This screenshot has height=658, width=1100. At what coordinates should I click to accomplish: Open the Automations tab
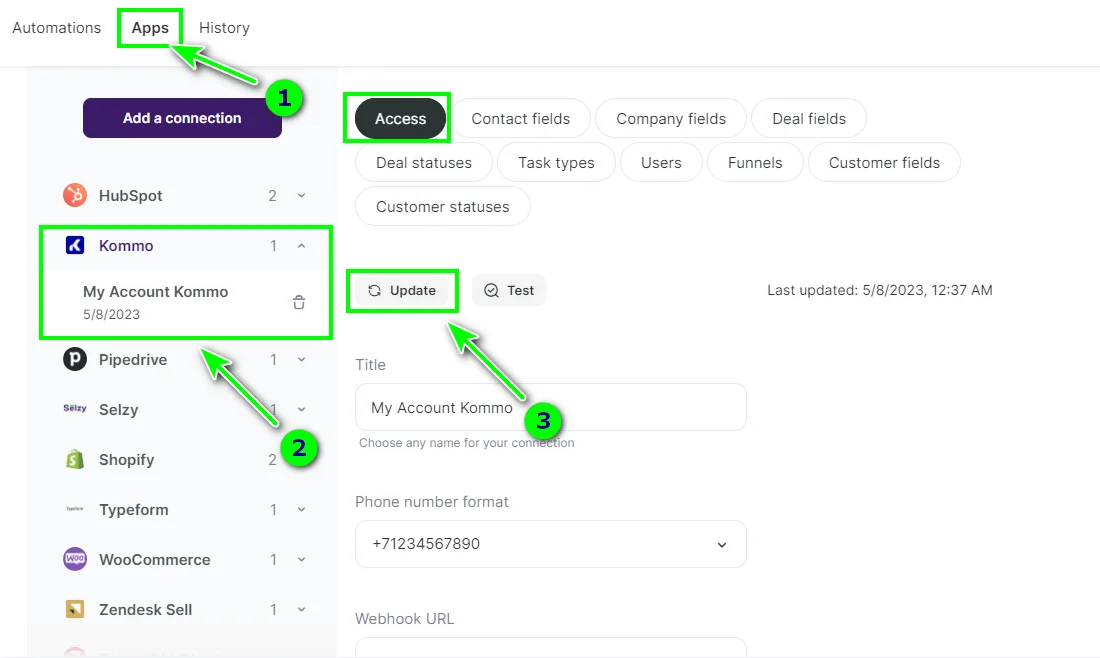tap(56, 27)
